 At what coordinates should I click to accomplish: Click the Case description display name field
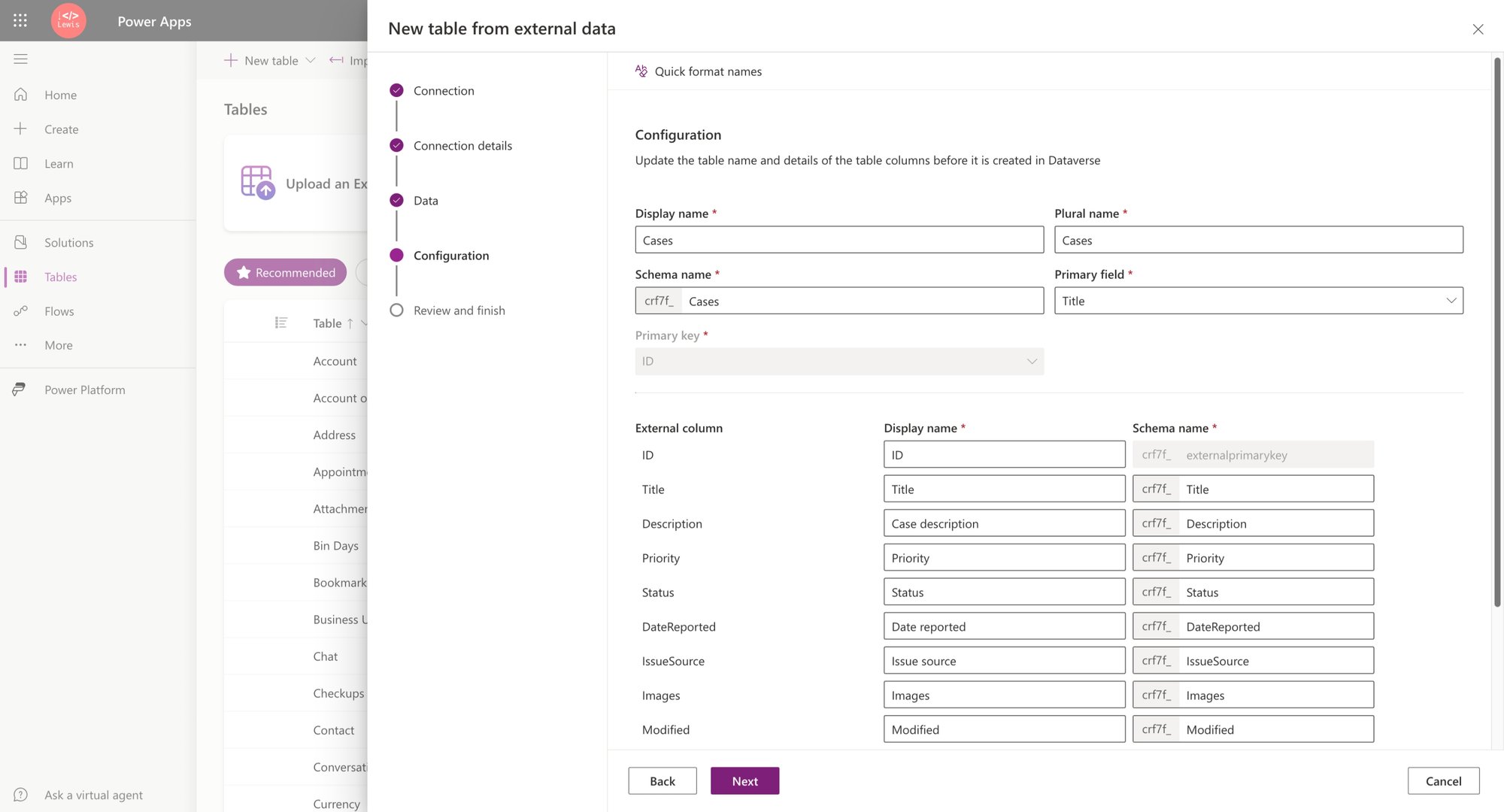[1004, 523]
